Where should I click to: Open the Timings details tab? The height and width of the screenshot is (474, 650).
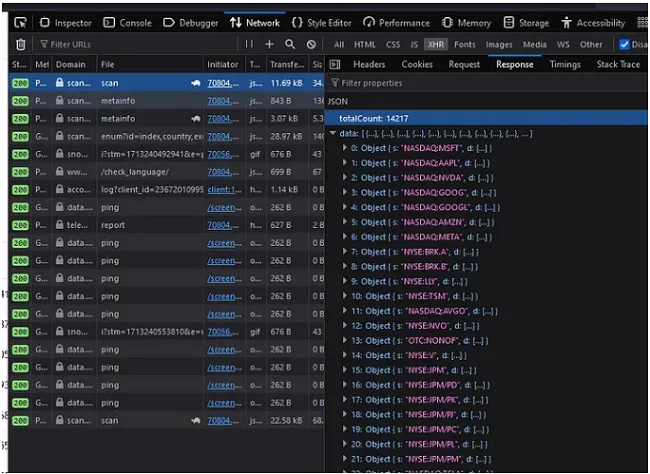[565, 64]
